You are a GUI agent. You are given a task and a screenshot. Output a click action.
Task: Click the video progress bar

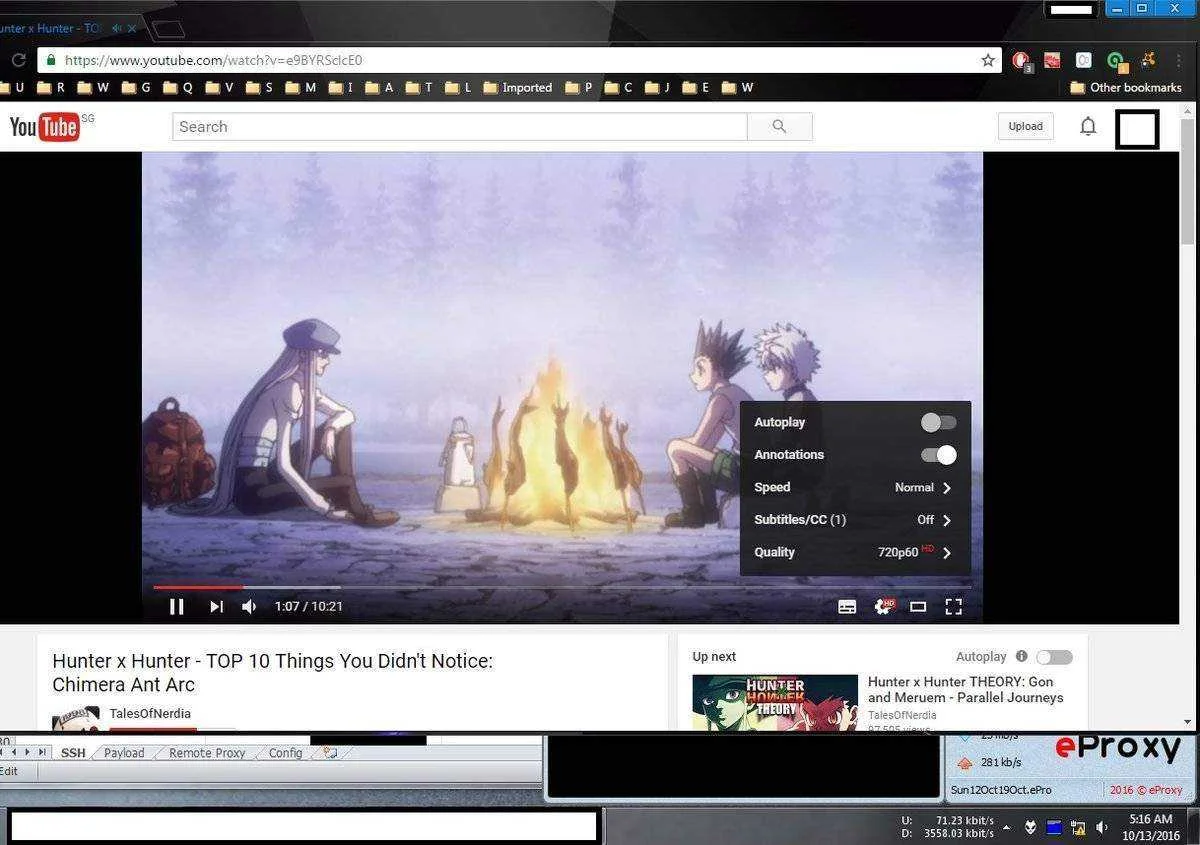click(x=561, y=587)
